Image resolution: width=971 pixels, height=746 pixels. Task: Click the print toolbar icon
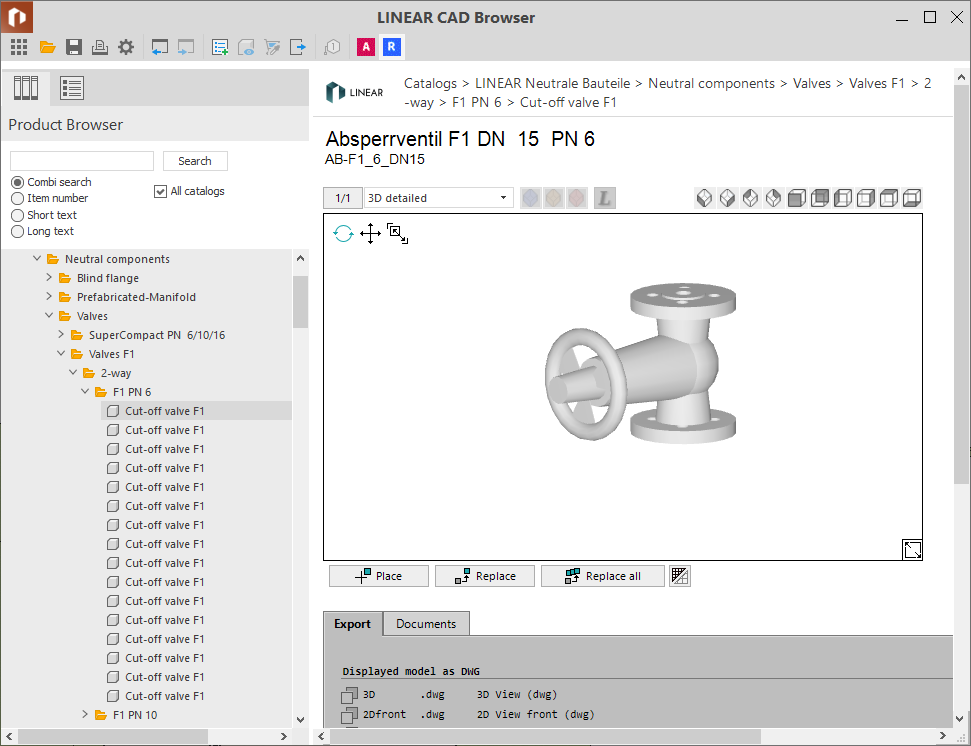coord(100,47)
